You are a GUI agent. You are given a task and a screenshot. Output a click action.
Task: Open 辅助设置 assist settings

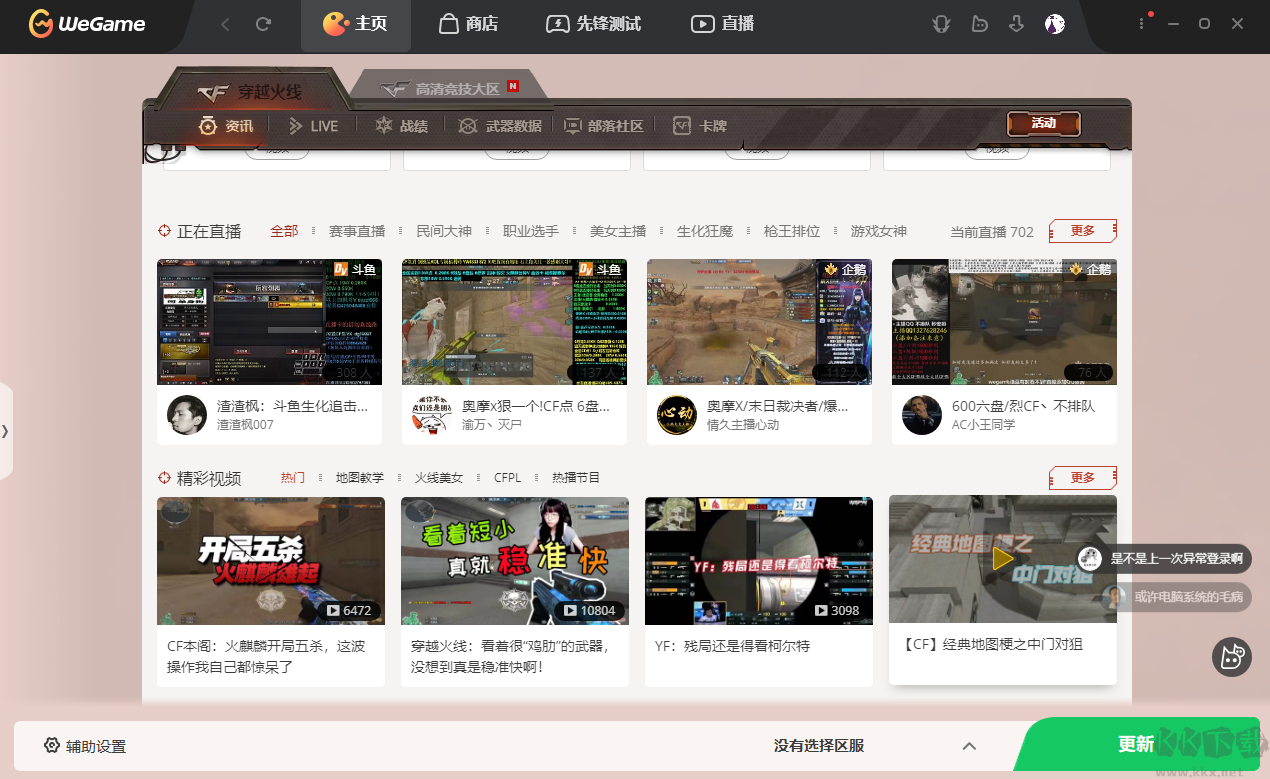pyautogui.click(x=85, y=746)
